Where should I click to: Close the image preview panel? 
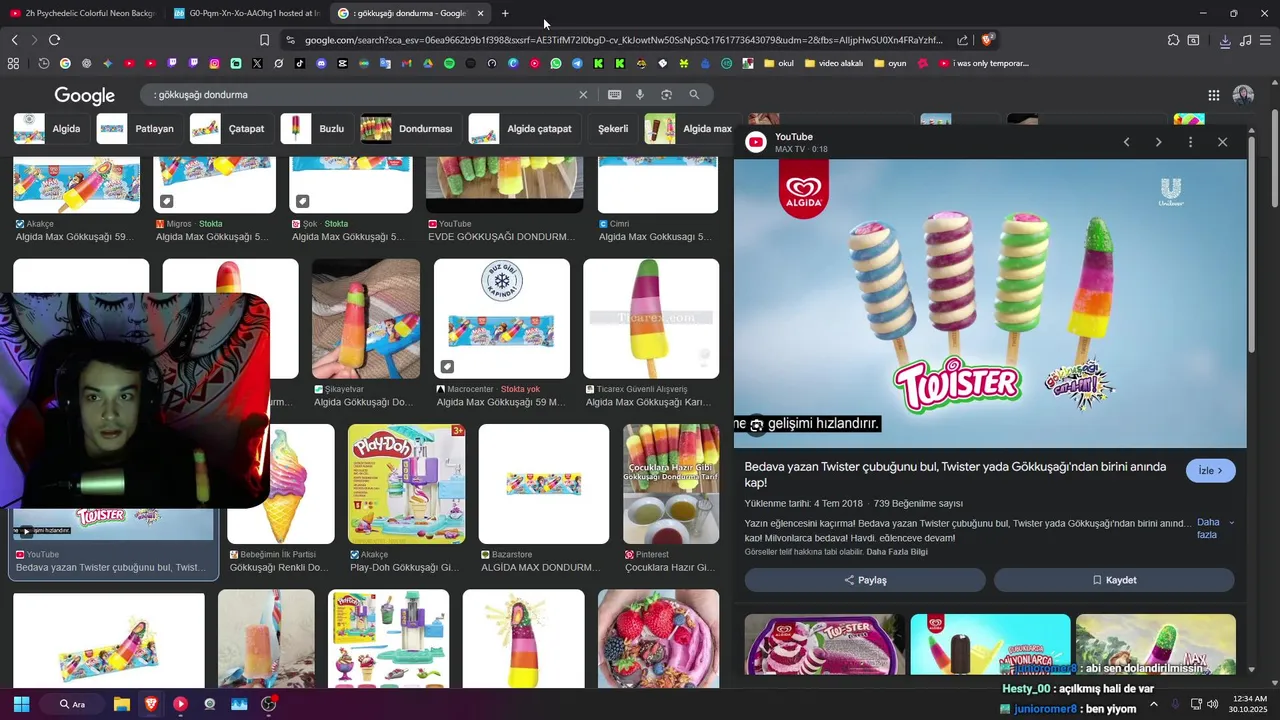[x=1222, y=142]
